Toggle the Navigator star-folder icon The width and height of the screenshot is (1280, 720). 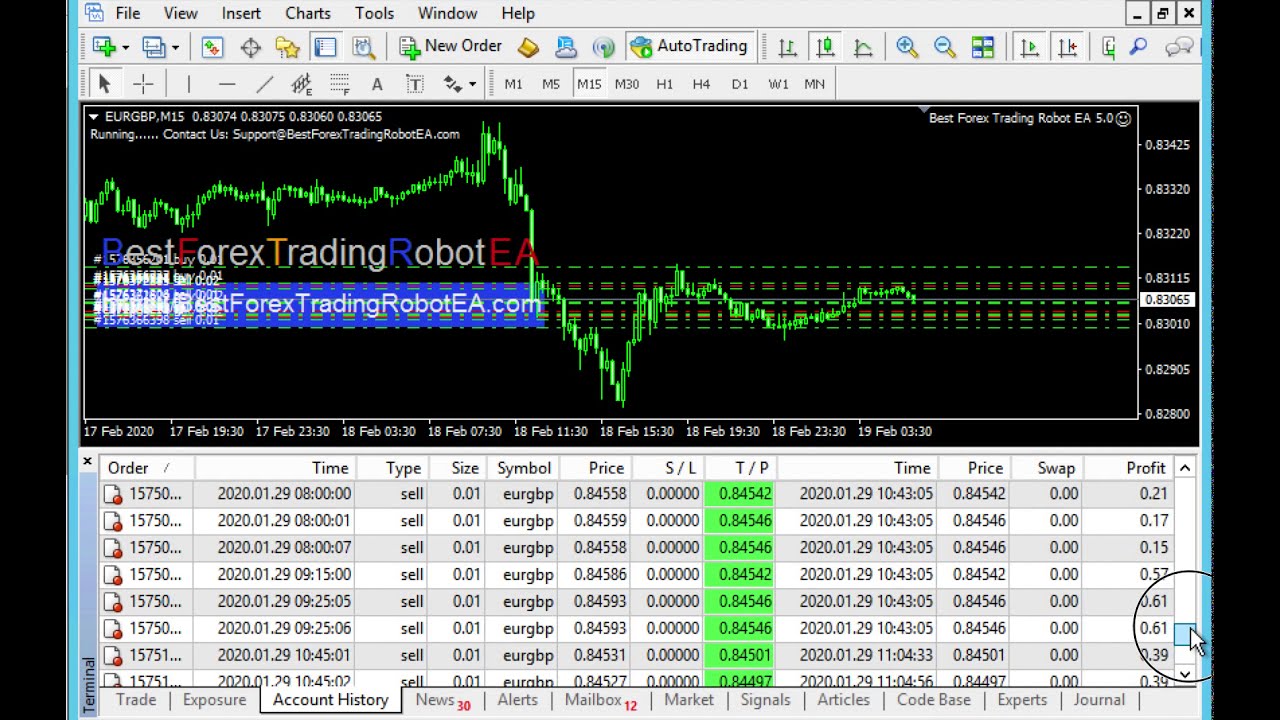(288, 46)
